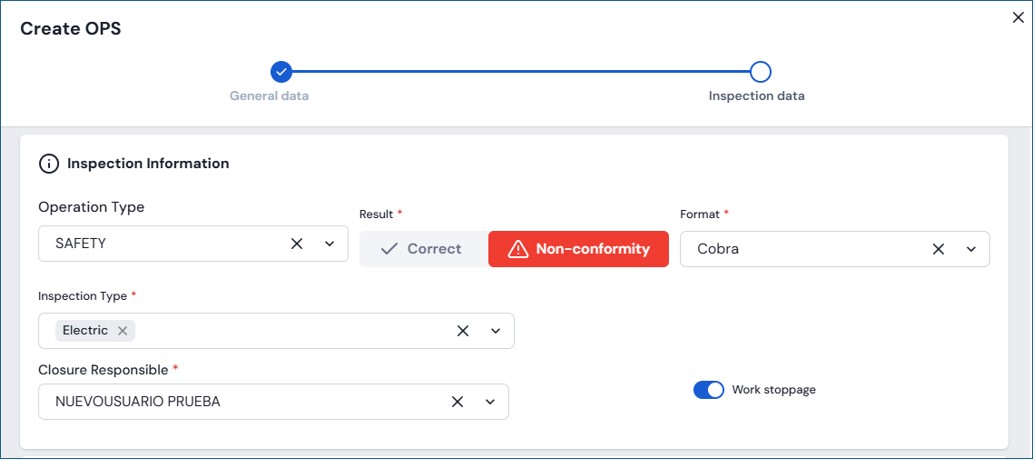
Task: Clear the SAFETY operation type selection
Action: point(297,244)
